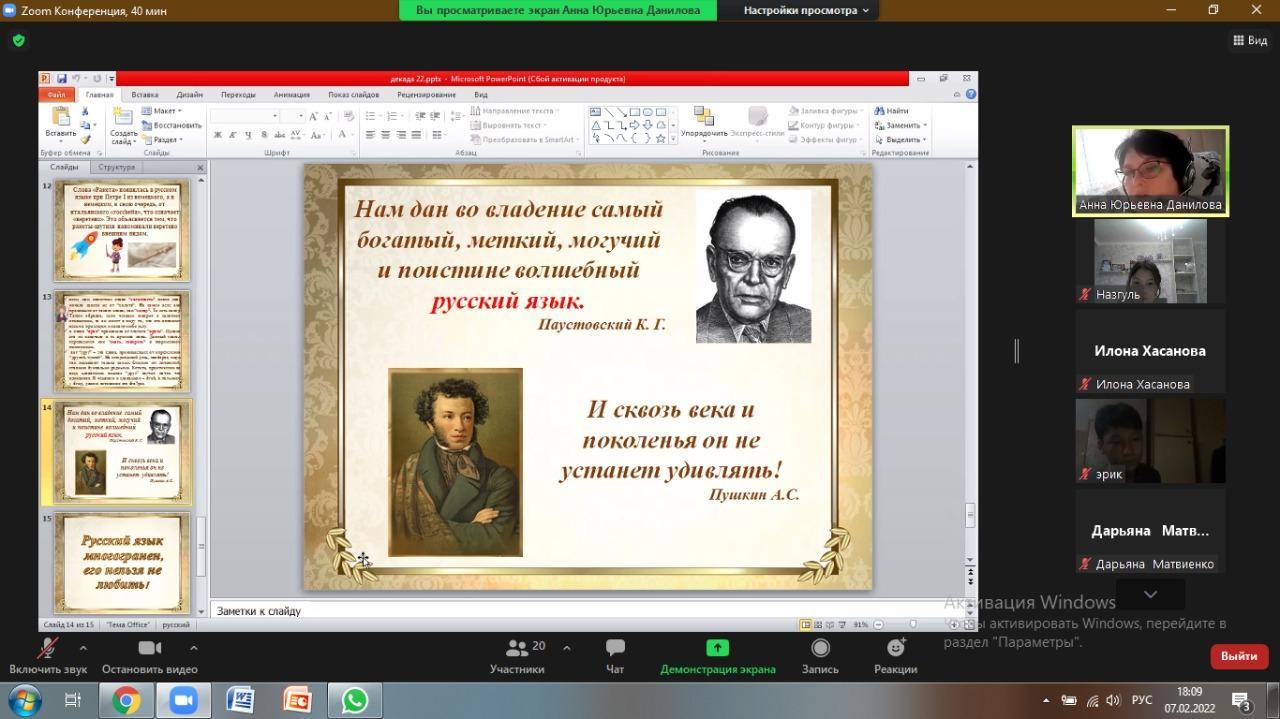Switch to slide sorter view in status bar
The image size is (1280, 719).
click(x=819, y=625)
